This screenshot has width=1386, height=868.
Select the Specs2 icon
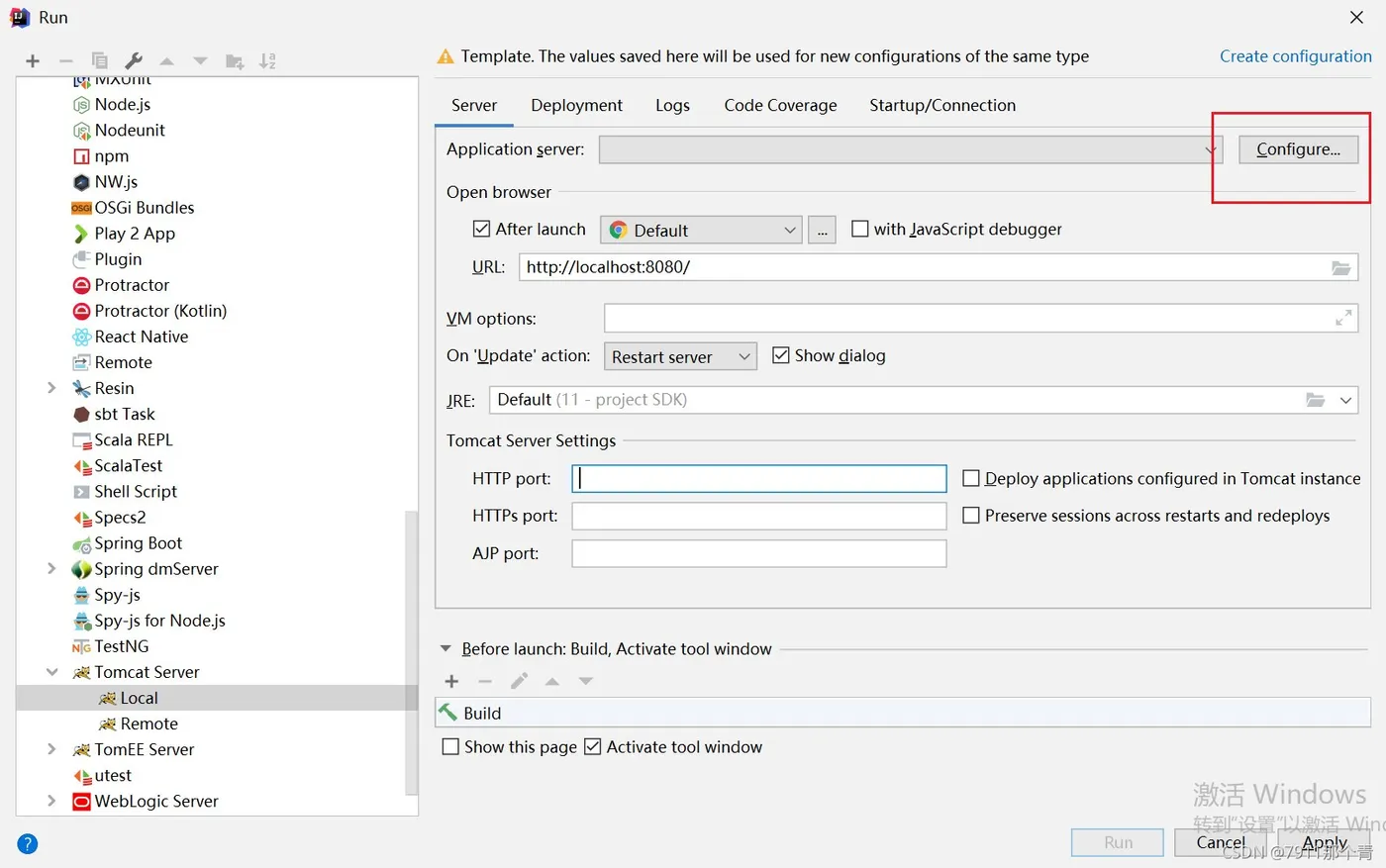tap(81, 517)
